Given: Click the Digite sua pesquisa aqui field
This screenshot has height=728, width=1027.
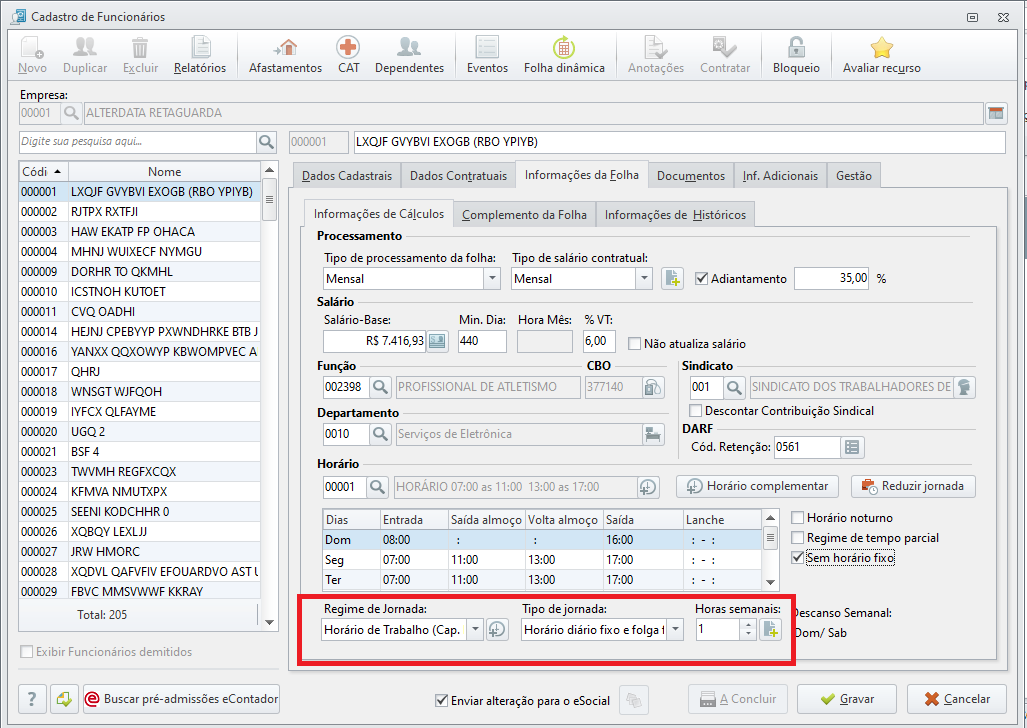Looking at the screenshot, I should coord(138,142).
